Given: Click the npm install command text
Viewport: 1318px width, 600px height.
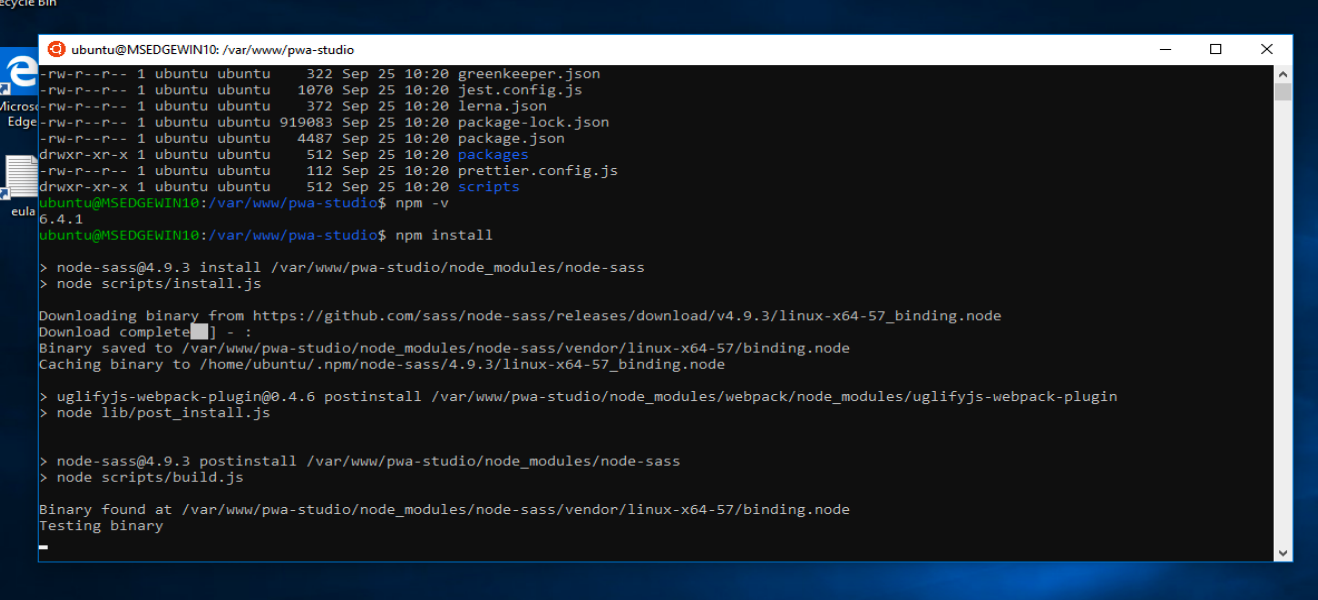Looking at the screenshot, I should [444, 235].
